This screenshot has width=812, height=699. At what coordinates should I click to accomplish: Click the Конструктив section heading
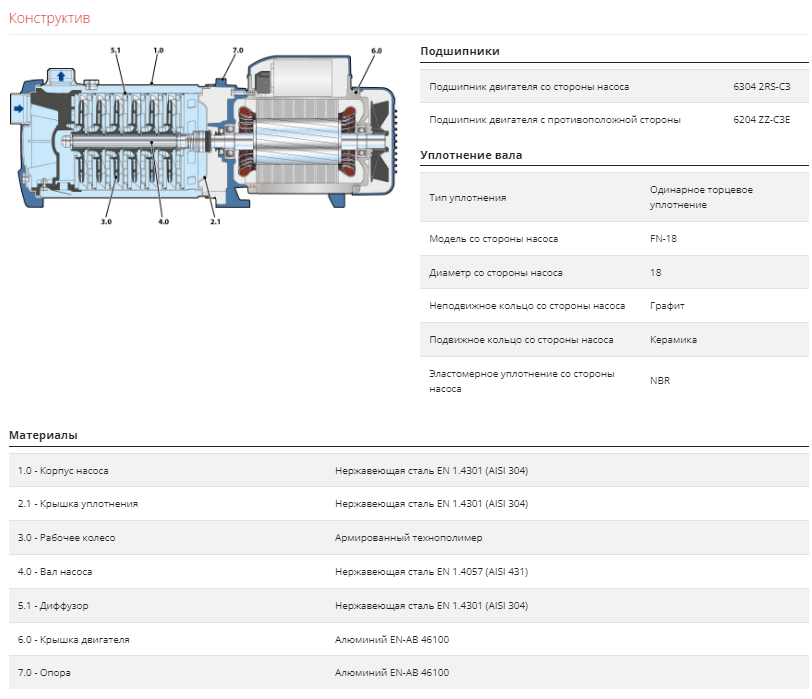coord(50,18)
